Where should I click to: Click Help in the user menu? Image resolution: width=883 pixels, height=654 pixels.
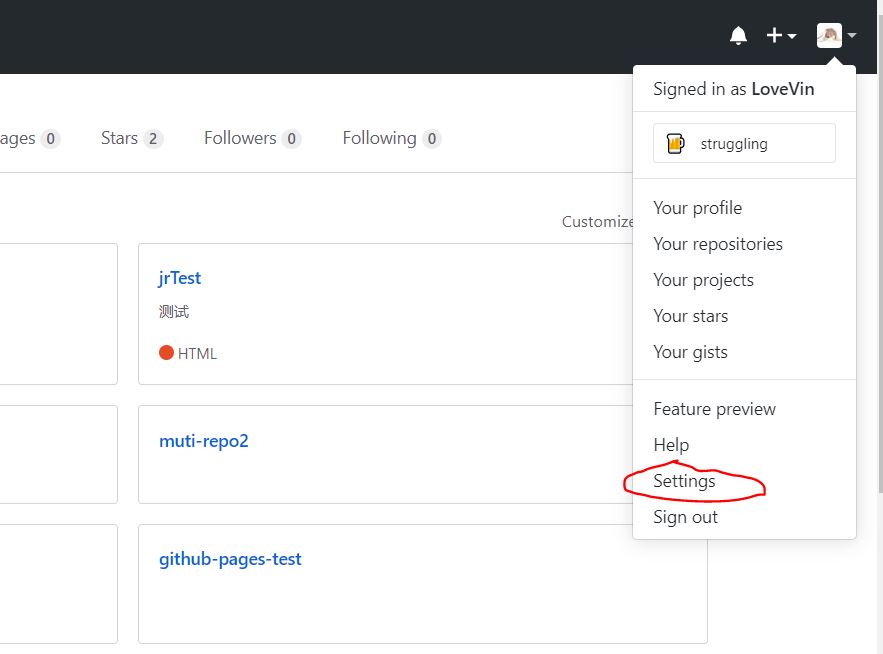(x=671, y=445)
